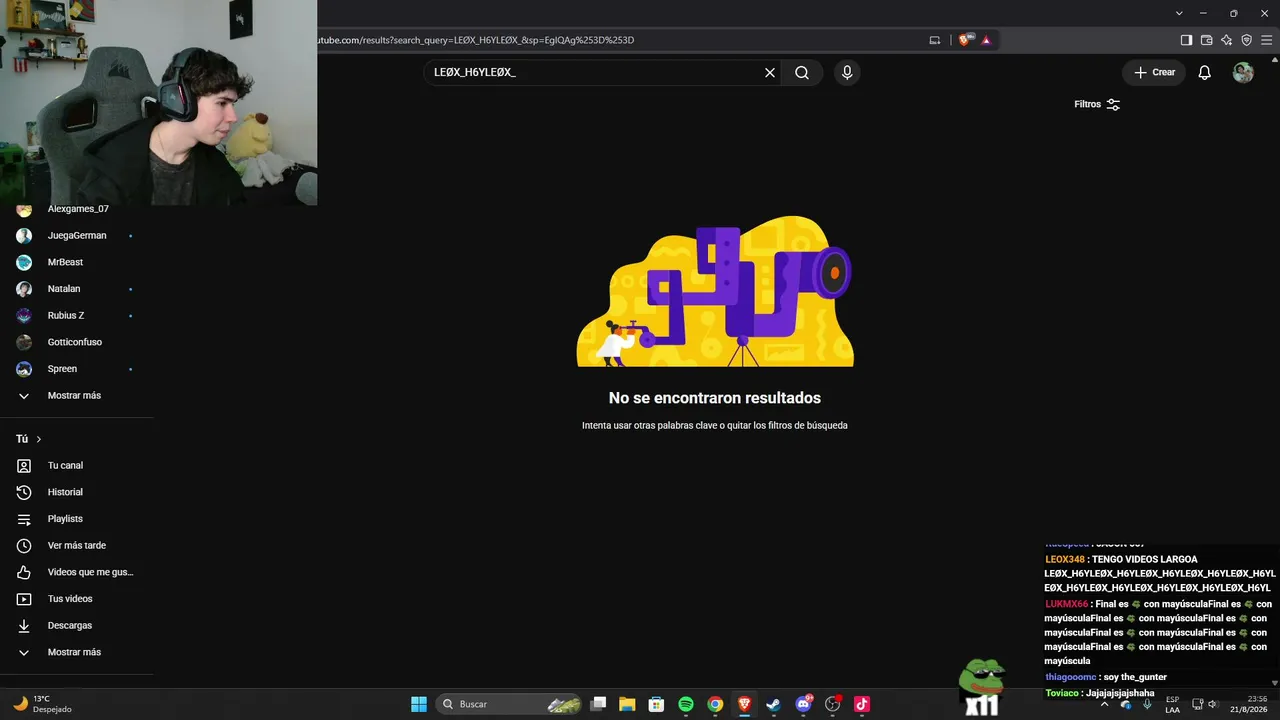Expand subscriptions with Mostrar más below Spreen
Screen dimensions: 1280x720
point(75,395)
